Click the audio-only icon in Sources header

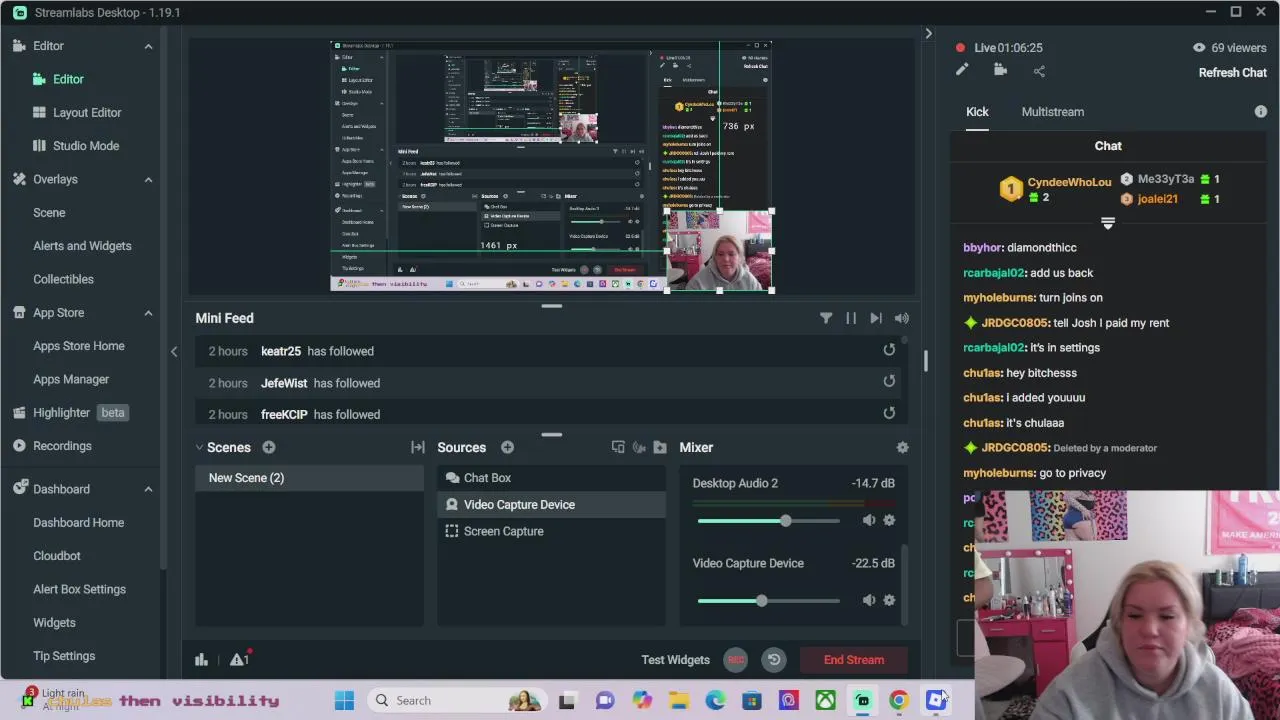(x=639, y=448)
